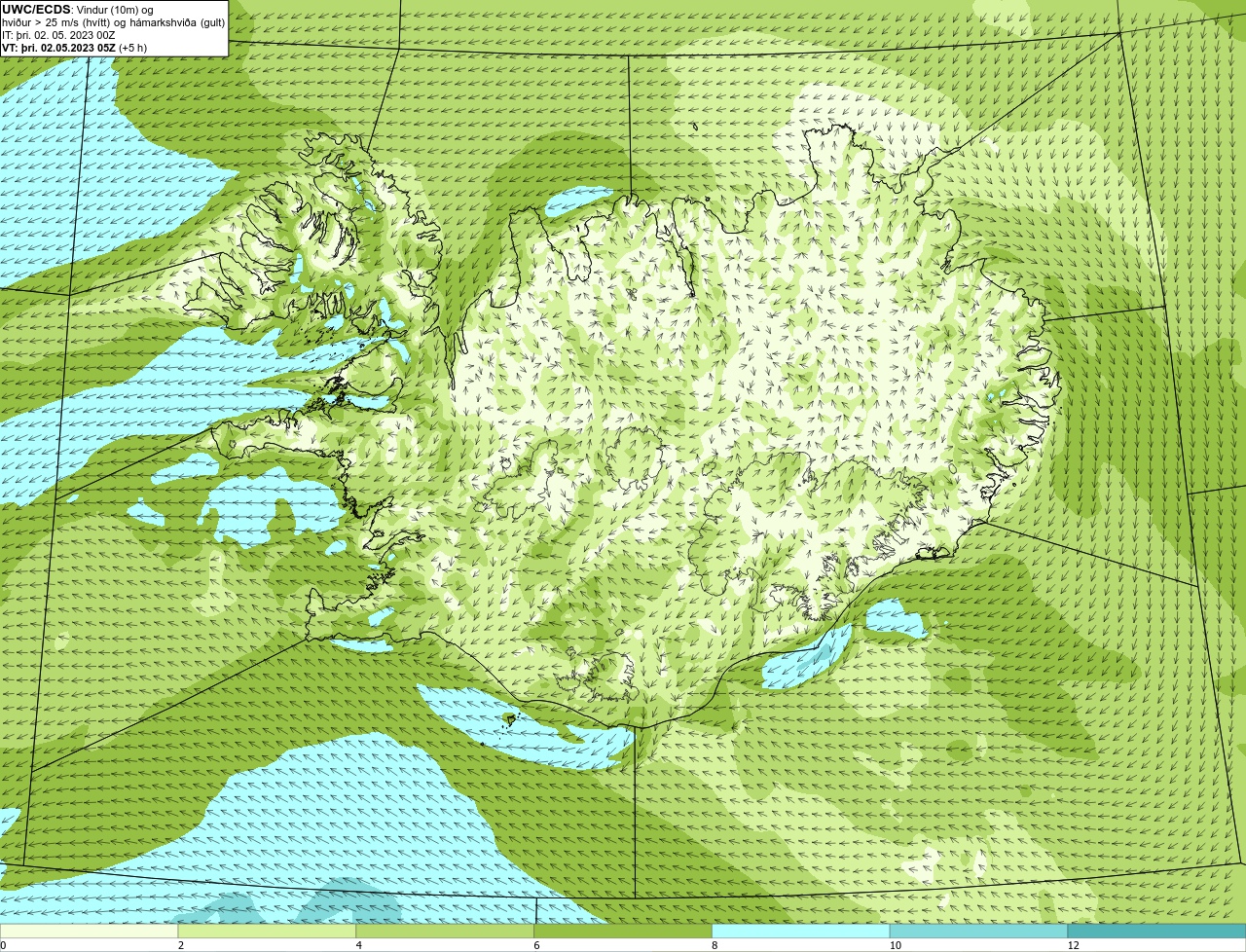Click the scale label '10'
This screenshot has width=1246, height=952.
point(895,945)
